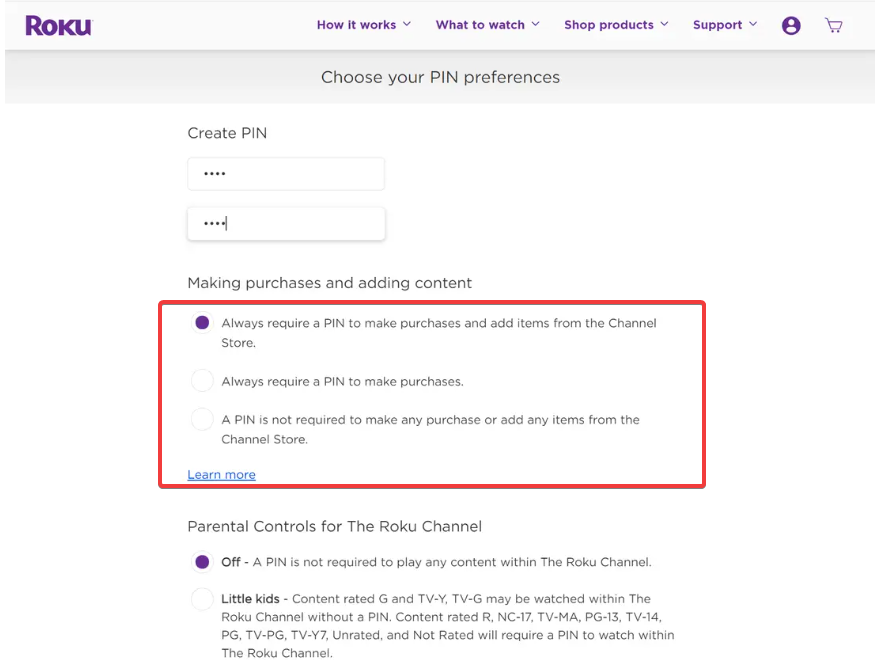Screen dimensions: 878x672
Task: Select PIN for purchases and adding items
Action: [x=202, y=323]
